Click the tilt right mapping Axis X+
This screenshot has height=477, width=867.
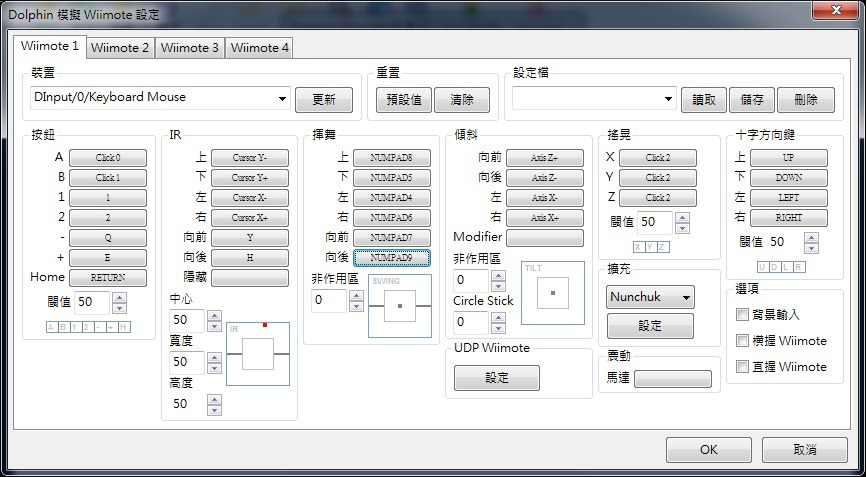(545, 218)
